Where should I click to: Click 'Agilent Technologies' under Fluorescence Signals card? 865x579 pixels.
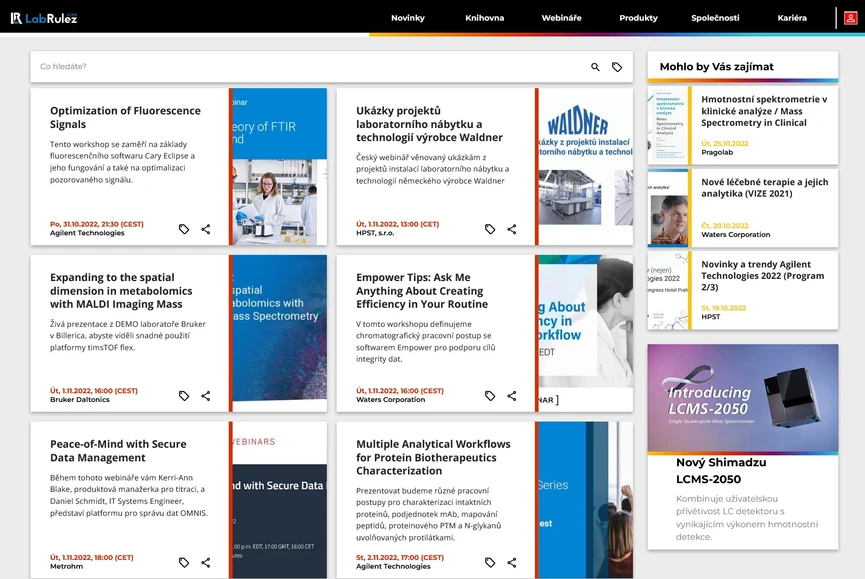click(87, 233)
